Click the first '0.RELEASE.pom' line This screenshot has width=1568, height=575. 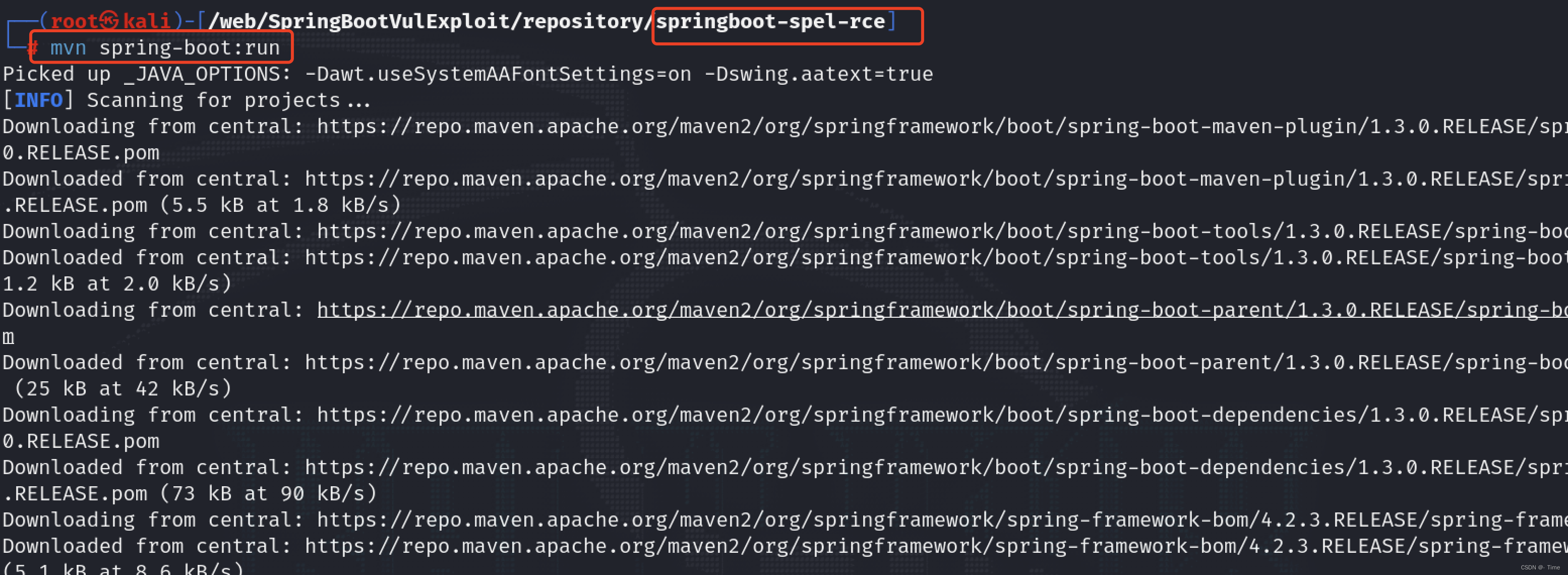(81, 153)
